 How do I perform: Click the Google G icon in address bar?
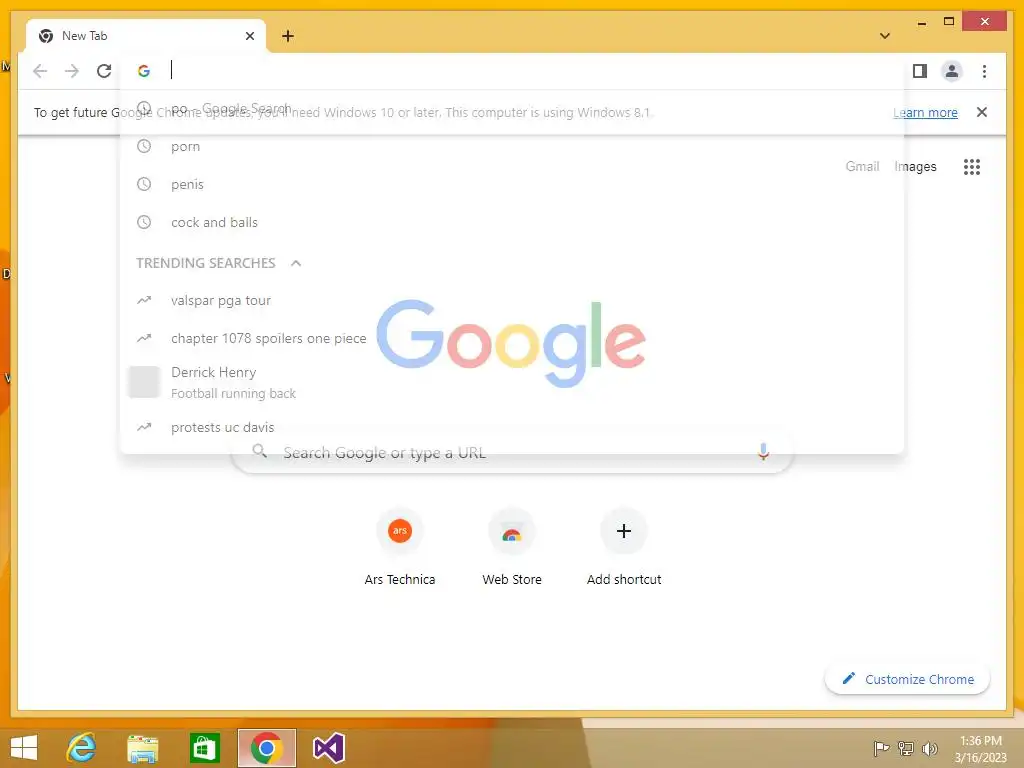[x=144, y=71]
